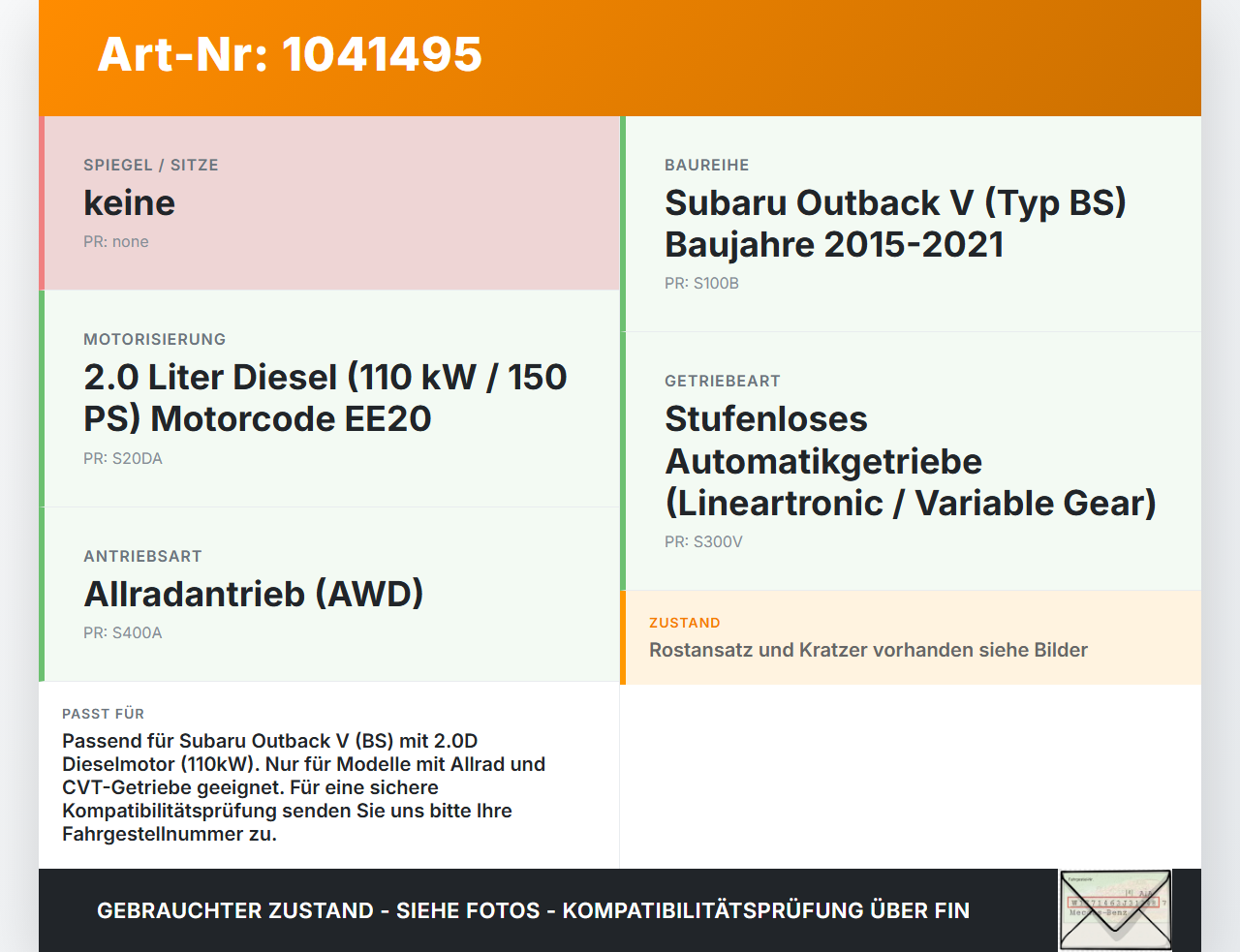The image size is (1240, 952).
Task: Click "Subaru Outback V (Typ BS) Baujahre 2015-2021"
Action: point(896,224)
